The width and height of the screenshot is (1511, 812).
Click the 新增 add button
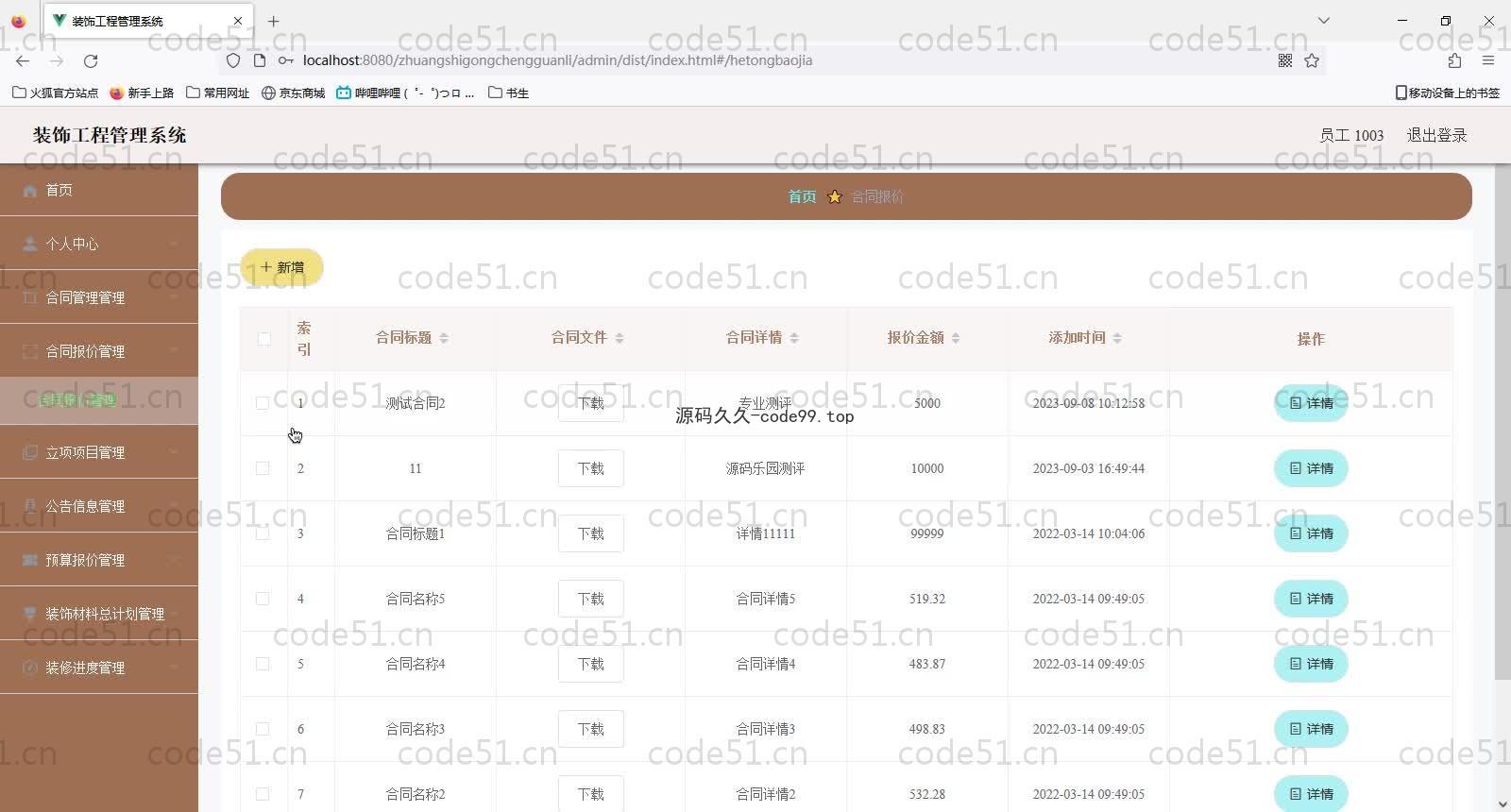(x=281, y=267)
